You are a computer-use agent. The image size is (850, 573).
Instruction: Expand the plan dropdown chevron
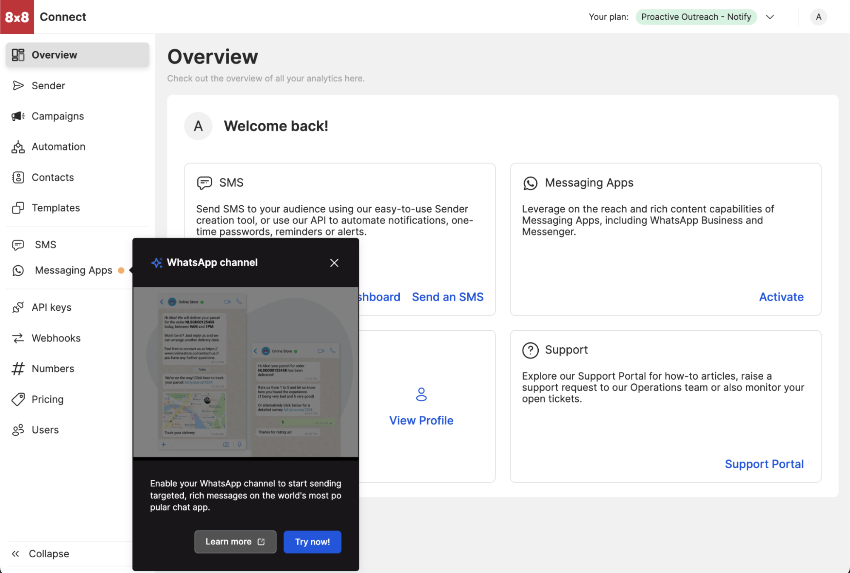770,17
